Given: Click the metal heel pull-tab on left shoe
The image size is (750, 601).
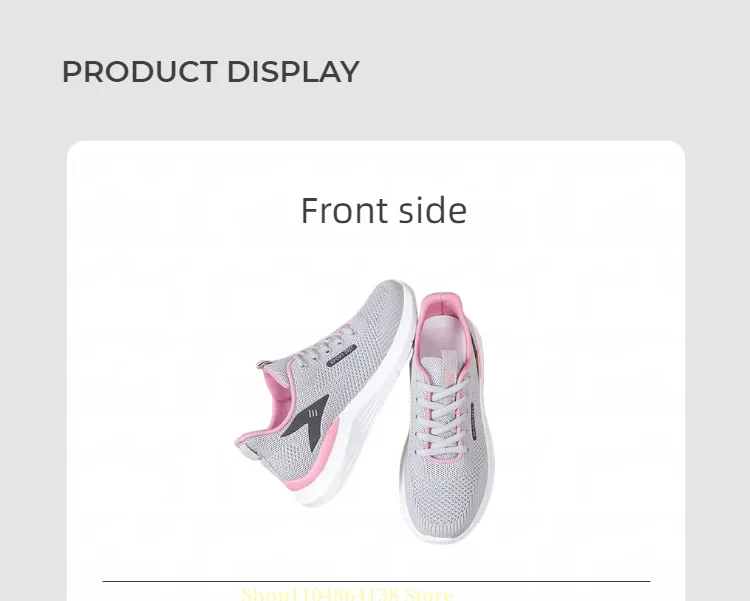Looking at the screenshot, I should 262,365.
